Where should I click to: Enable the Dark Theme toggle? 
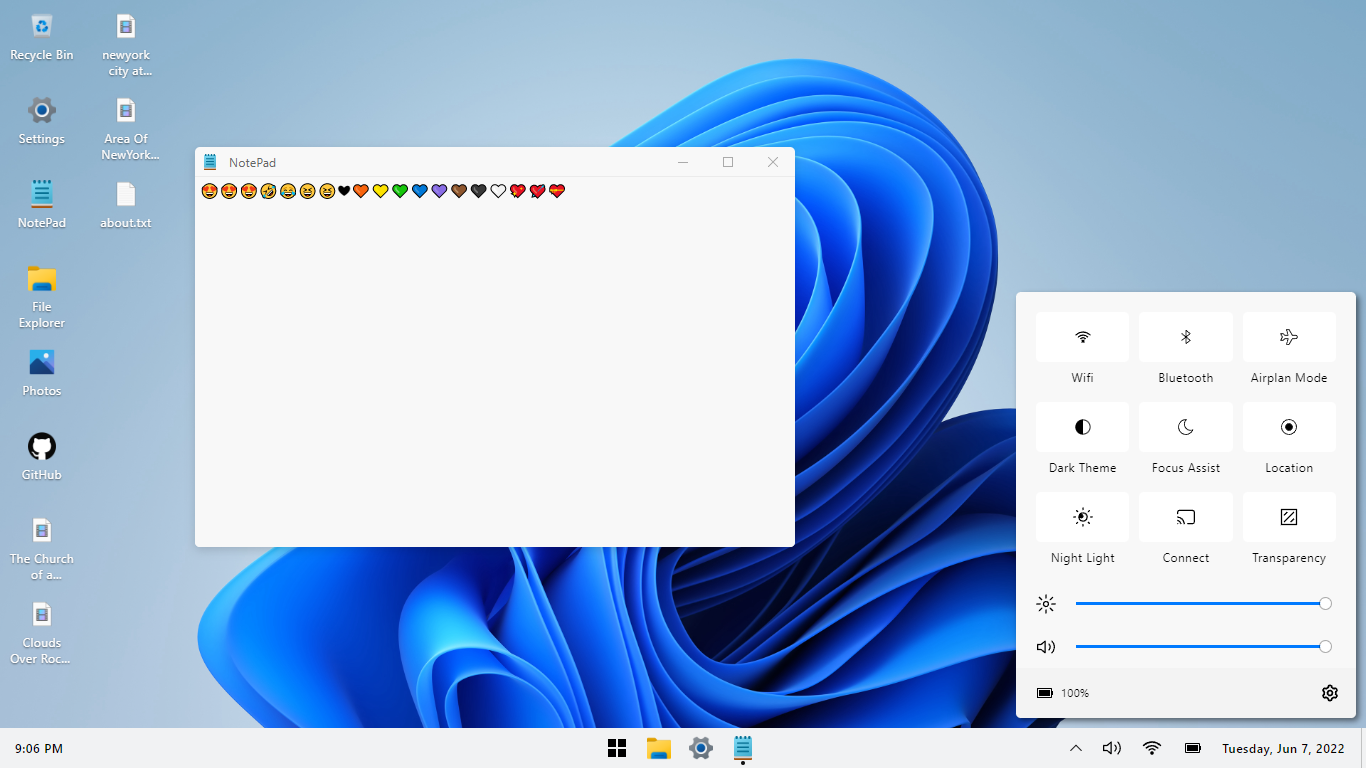pyautogui.click(x=1082, y=427)
